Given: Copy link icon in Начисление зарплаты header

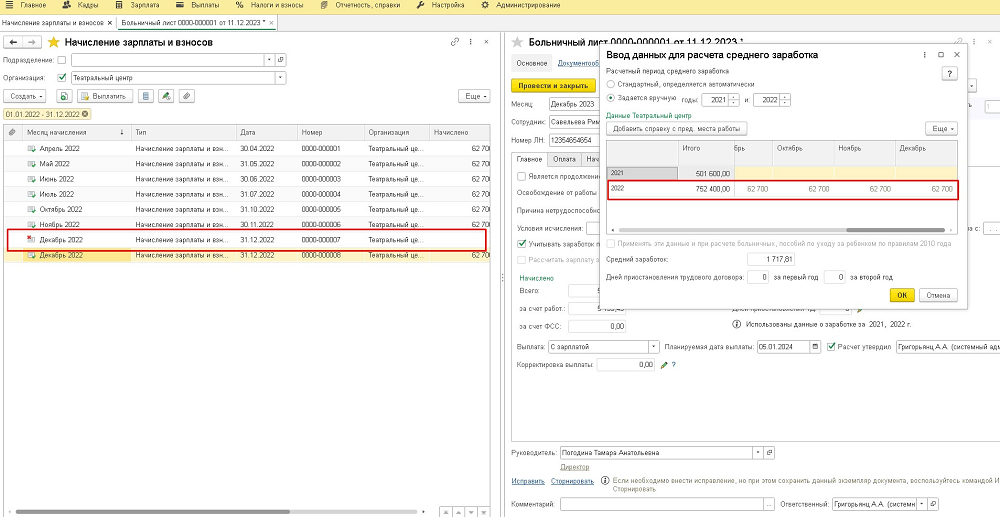Looking at the screenshot, I should click(x=455, y=42).
